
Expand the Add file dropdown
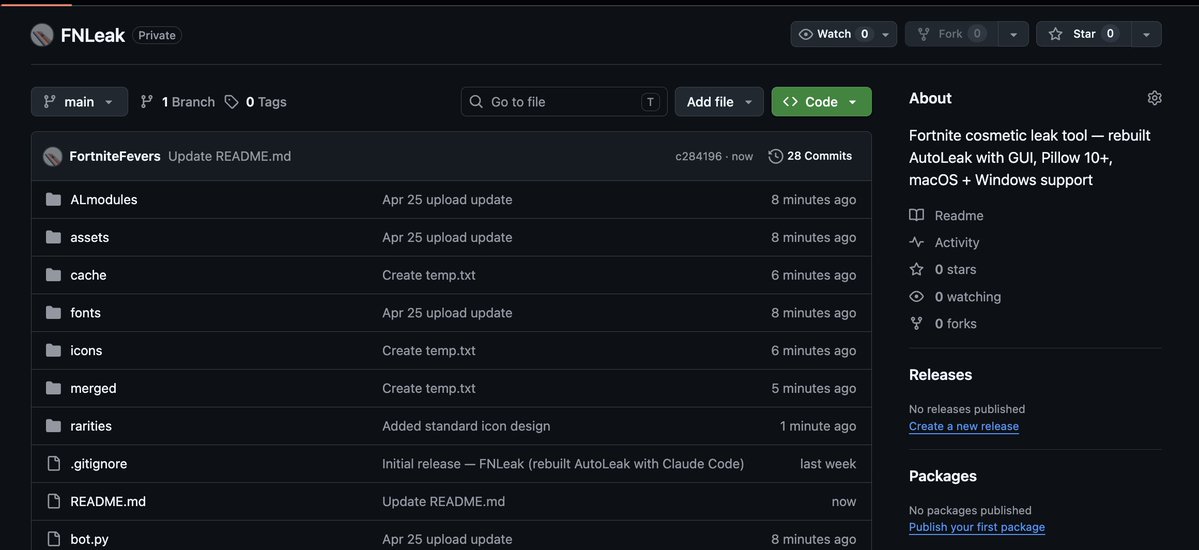click(x=719, y=102)
